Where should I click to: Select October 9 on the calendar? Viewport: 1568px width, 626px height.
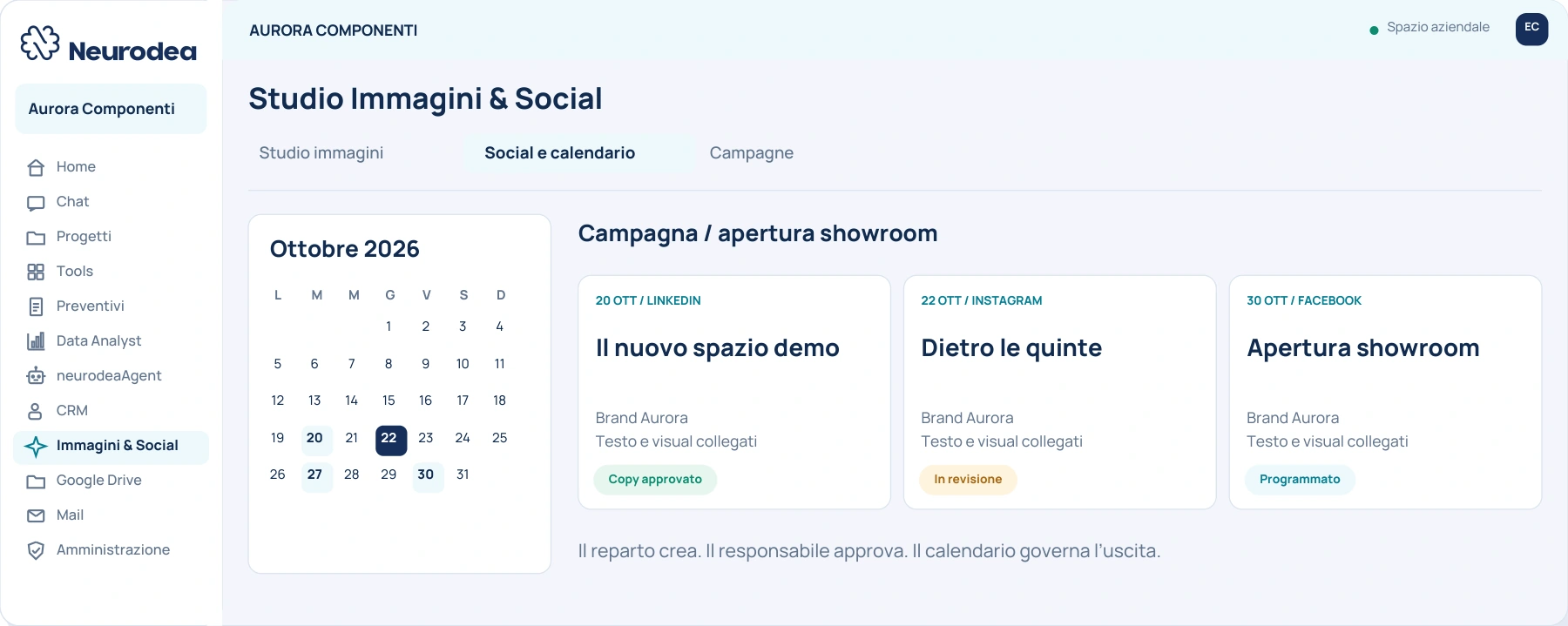425,364
